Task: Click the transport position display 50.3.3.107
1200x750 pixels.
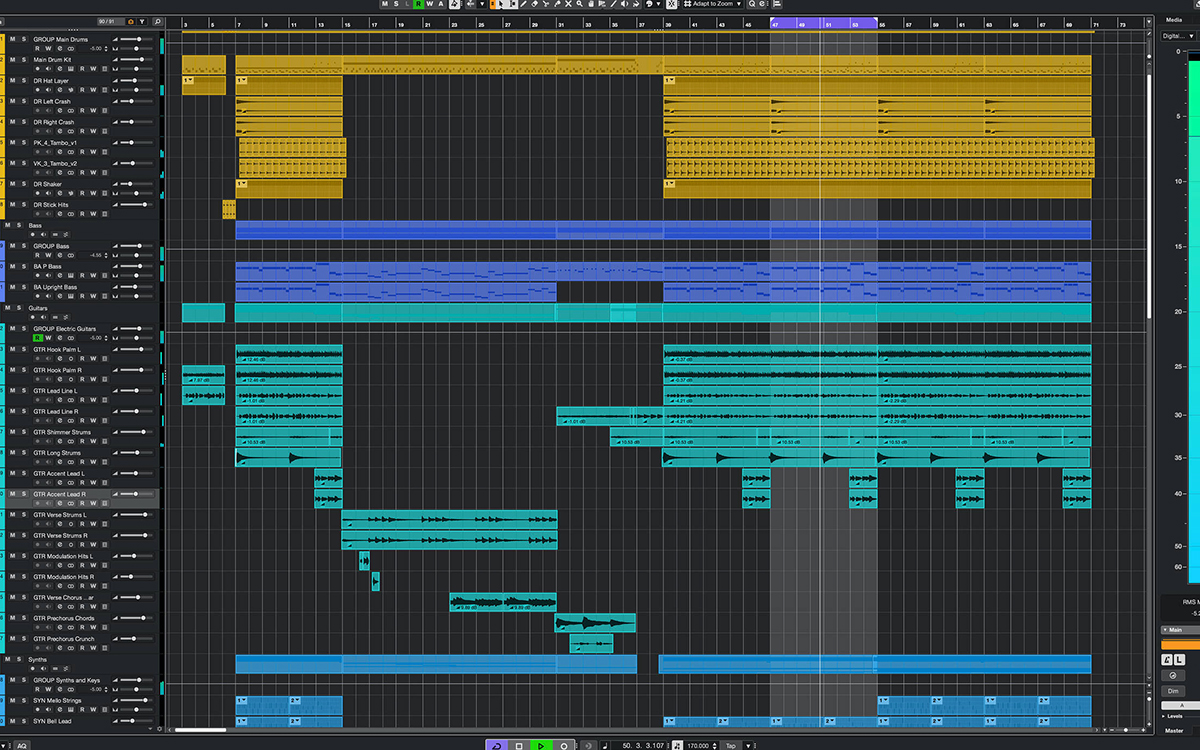Action: [x=643, y=745]
